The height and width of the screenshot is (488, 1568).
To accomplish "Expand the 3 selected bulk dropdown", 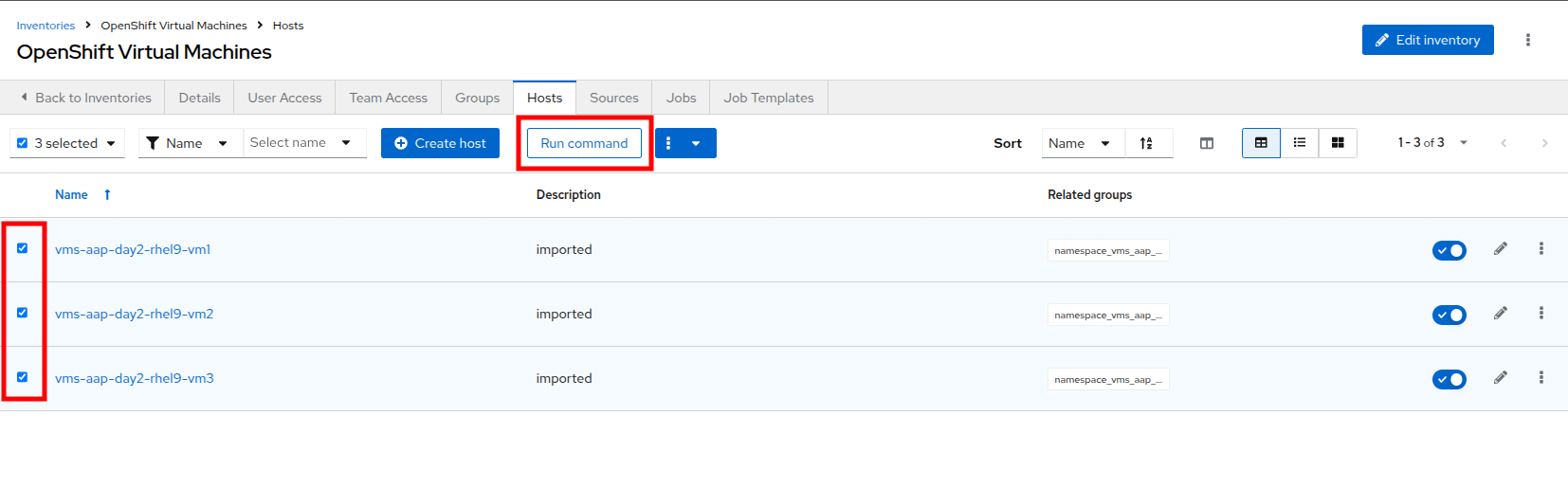I will [111, 144].
